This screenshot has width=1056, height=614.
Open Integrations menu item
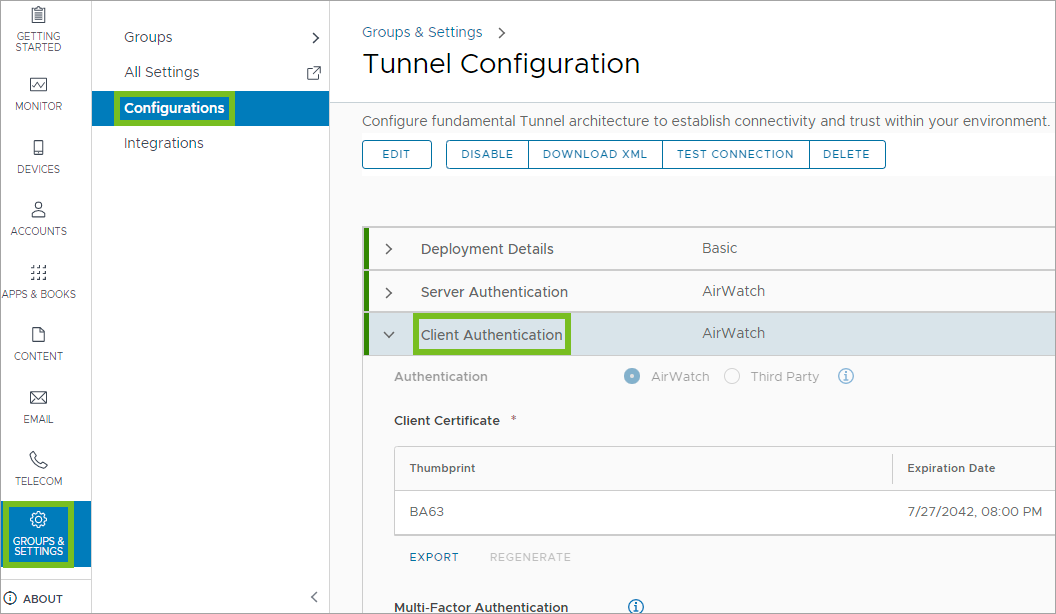[164, 143]
